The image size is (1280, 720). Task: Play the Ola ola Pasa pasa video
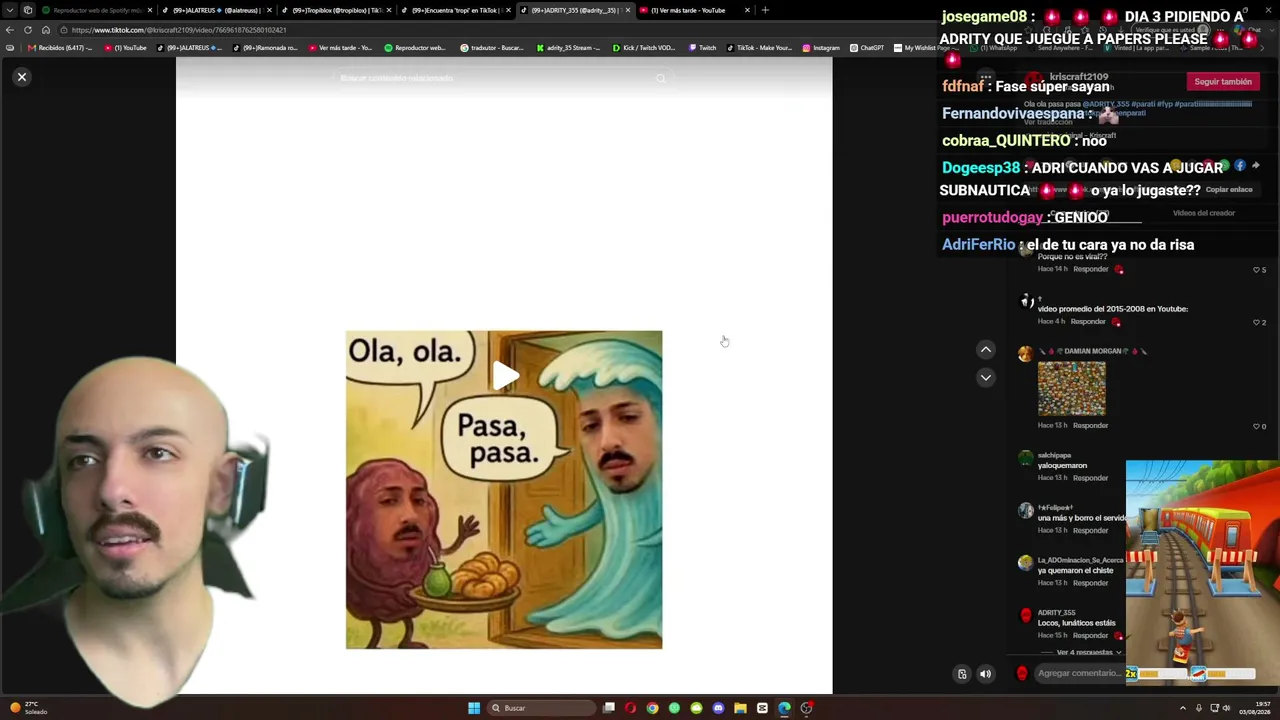click(505, 376)
